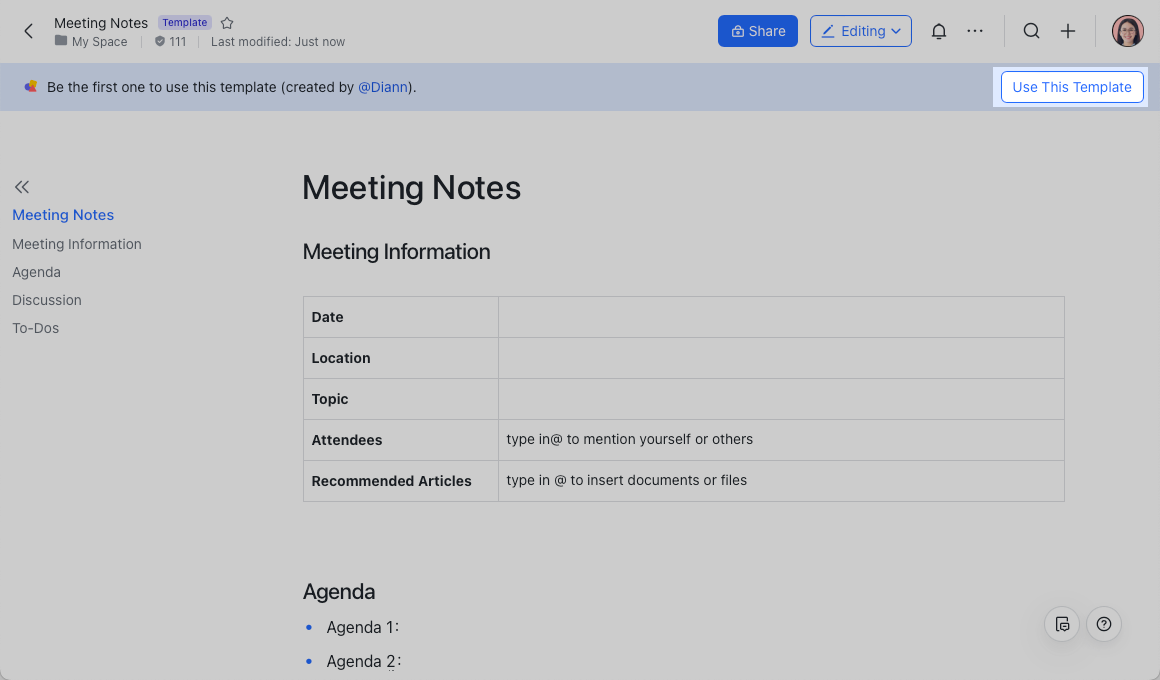
Task: Open My Space folder breadcrumb
Action: 98,42
